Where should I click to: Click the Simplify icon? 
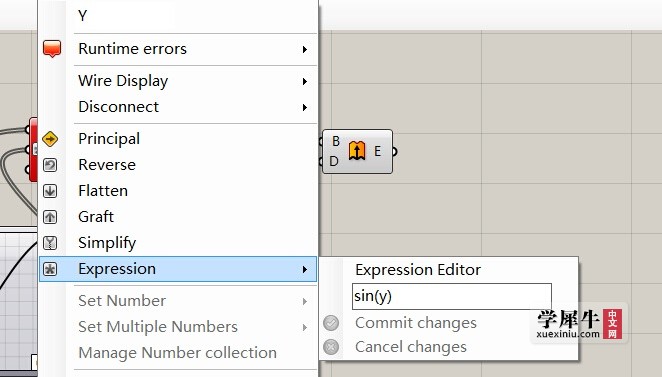point(50,243)
